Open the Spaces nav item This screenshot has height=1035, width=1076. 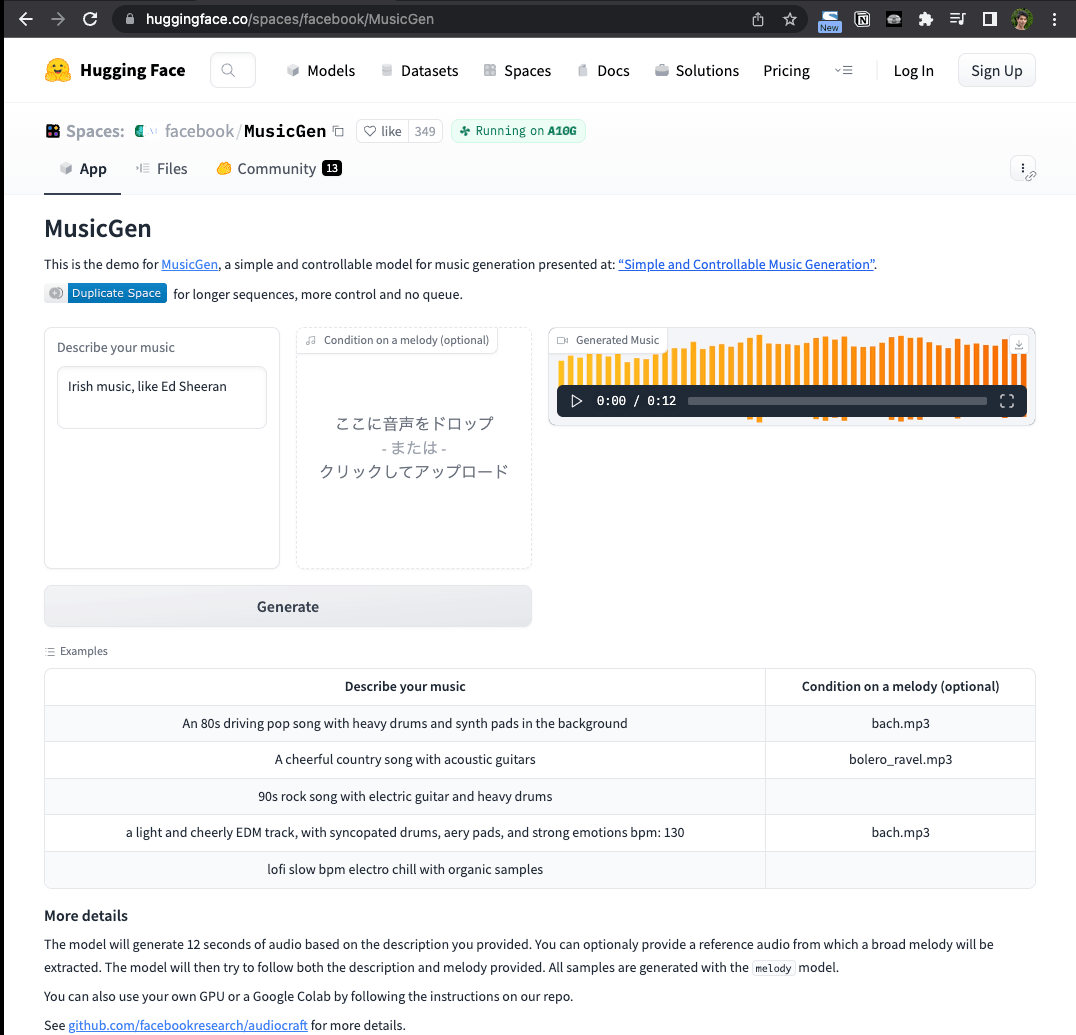click(x=517, y=71)
